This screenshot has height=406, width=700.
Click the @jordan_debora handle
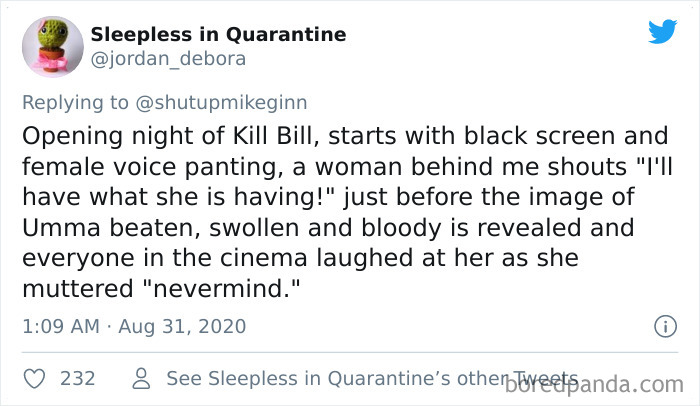point(168,59)
